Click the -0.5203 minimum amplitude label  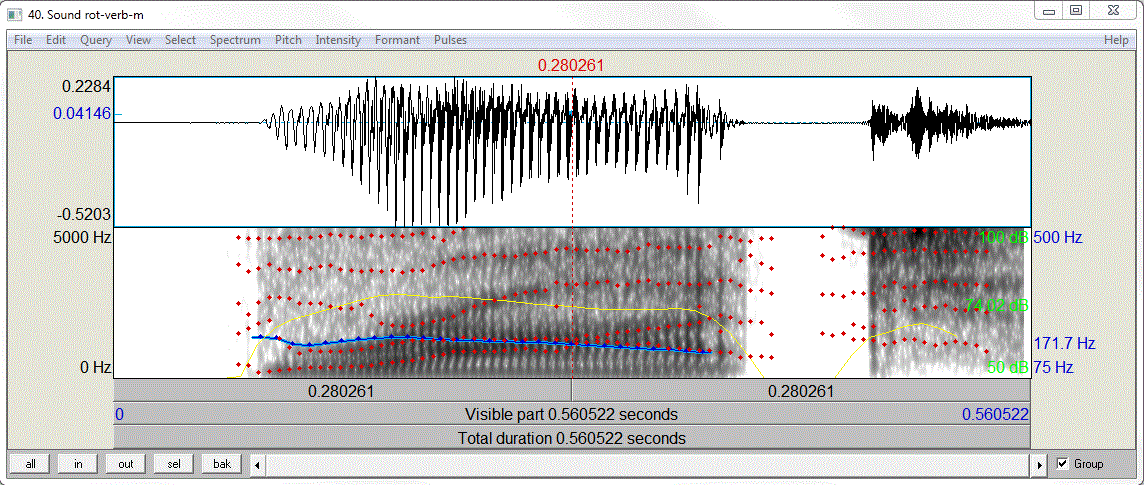coord(83,214)
